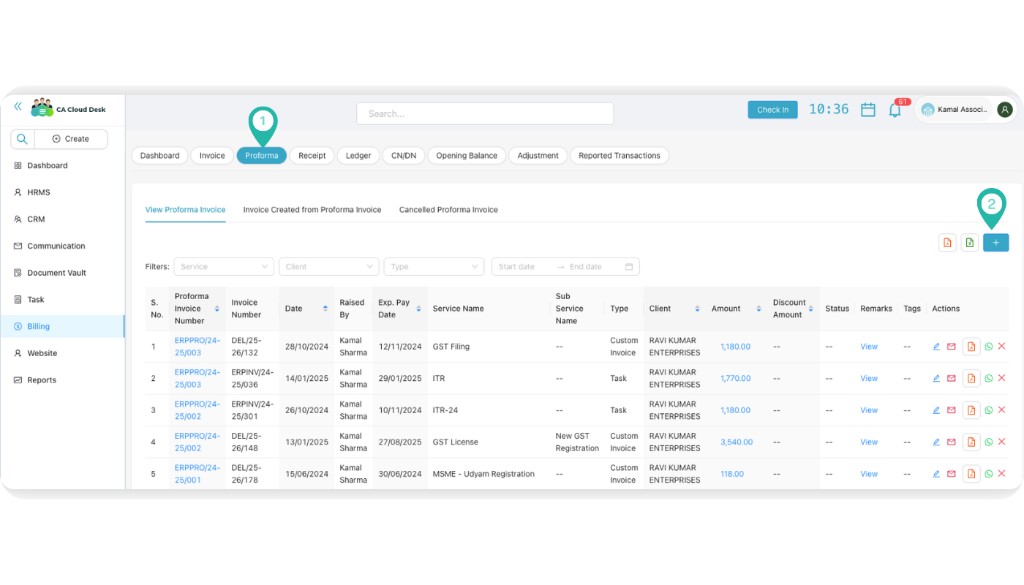Edit the ITR-24 proforma invoice
The height and width of the screenshot is (585, 1024).
point(936,410)
